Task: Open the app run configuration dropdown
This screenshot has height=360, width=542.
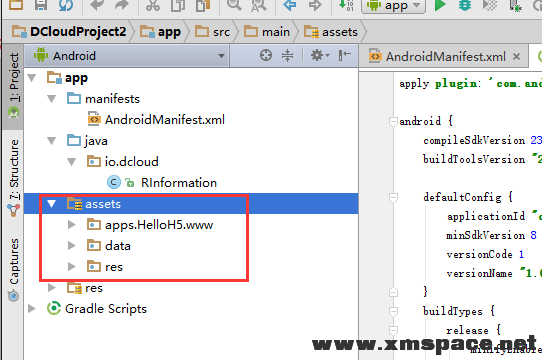Action: pyautogui.click(x=393, y=5)
